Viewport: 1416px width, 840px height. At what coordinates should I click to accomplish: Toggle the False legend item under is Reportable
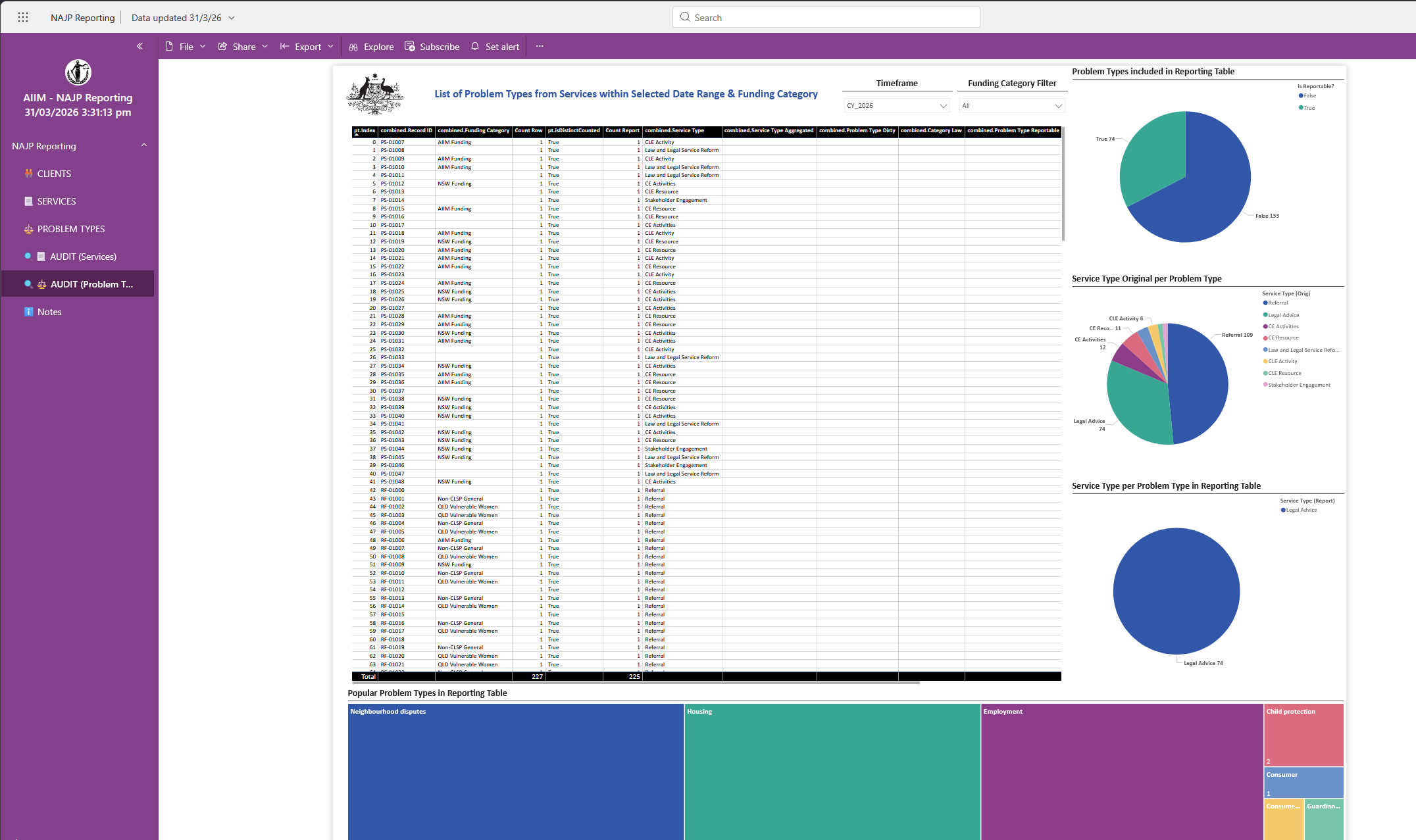[1309, 96]
